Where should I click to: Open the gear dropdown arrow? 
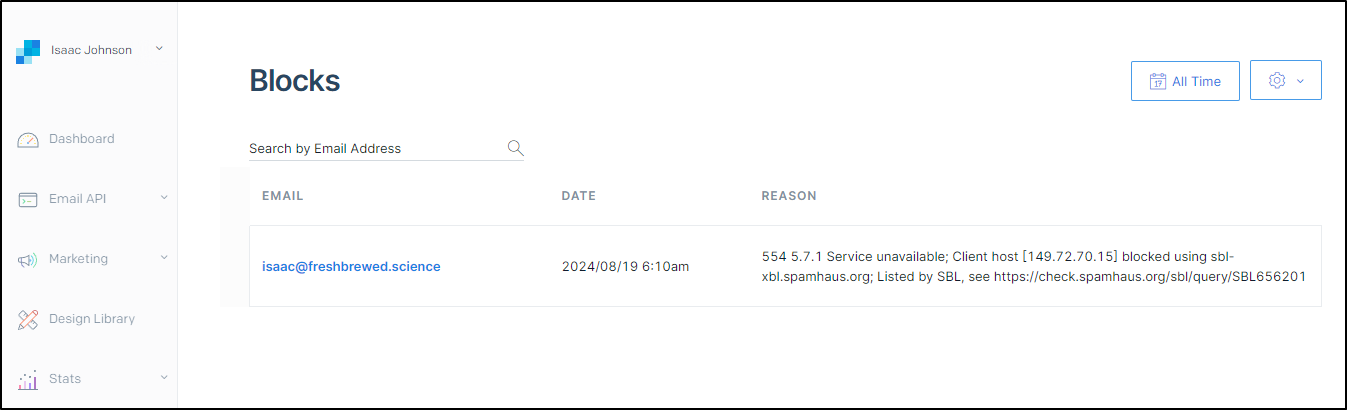[x=1300, y=81]
